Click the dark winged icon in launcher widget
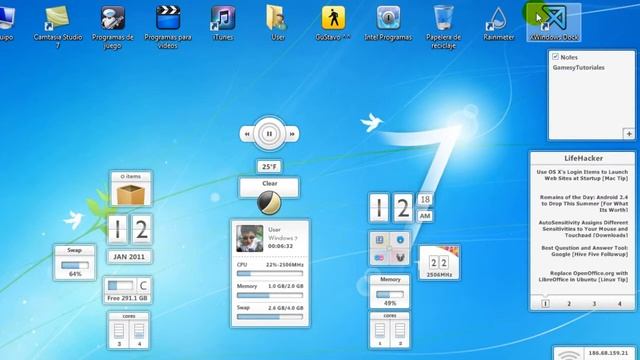The width and height of the screenshot is (640, 360). pos(400,258)
